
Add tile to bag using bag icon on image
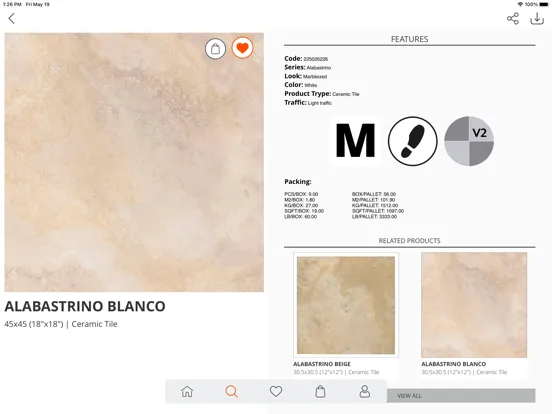click(215, 49)
